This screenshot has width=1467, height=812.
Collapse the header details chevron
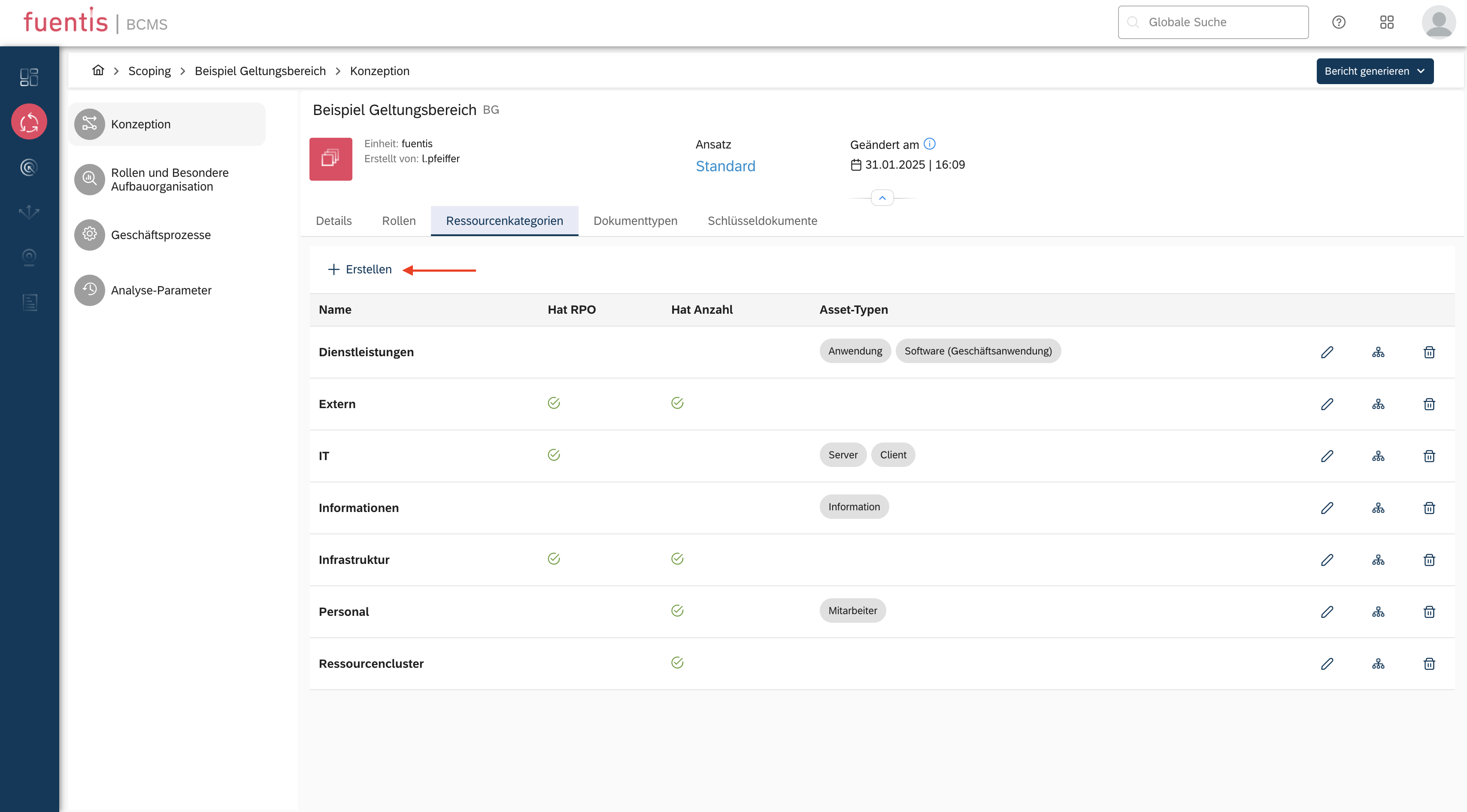click(x=882, y=197)
